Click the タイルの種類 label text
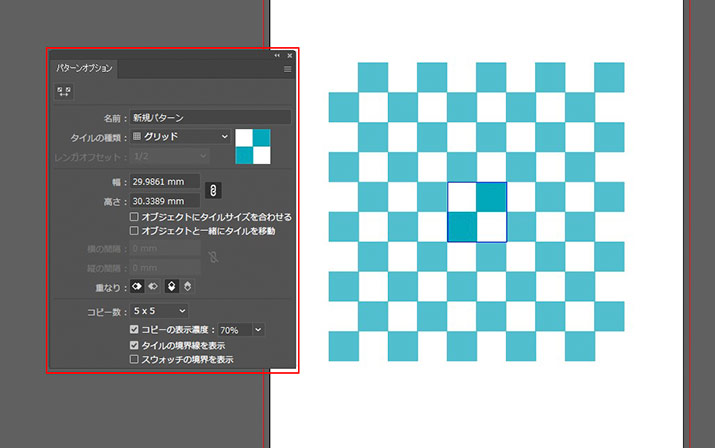The image size is (715, 448). [98, 137]
